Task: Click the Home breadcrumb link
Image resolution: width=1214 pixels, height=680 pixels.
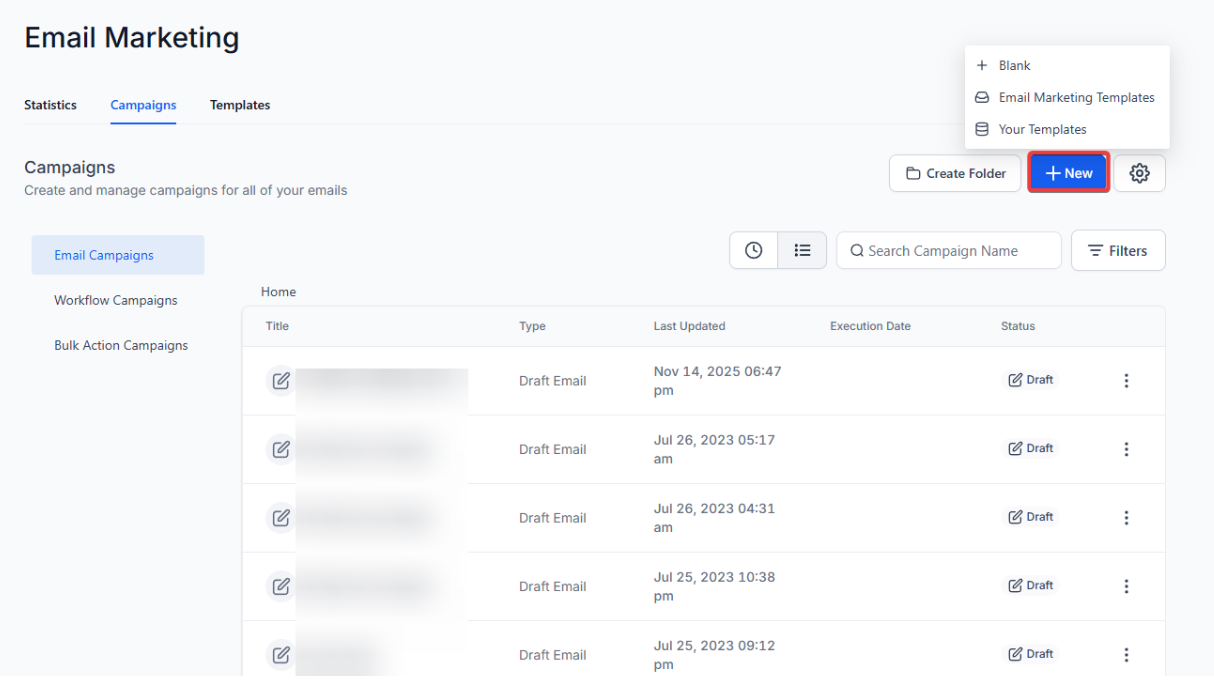Action: click(278, 292)
